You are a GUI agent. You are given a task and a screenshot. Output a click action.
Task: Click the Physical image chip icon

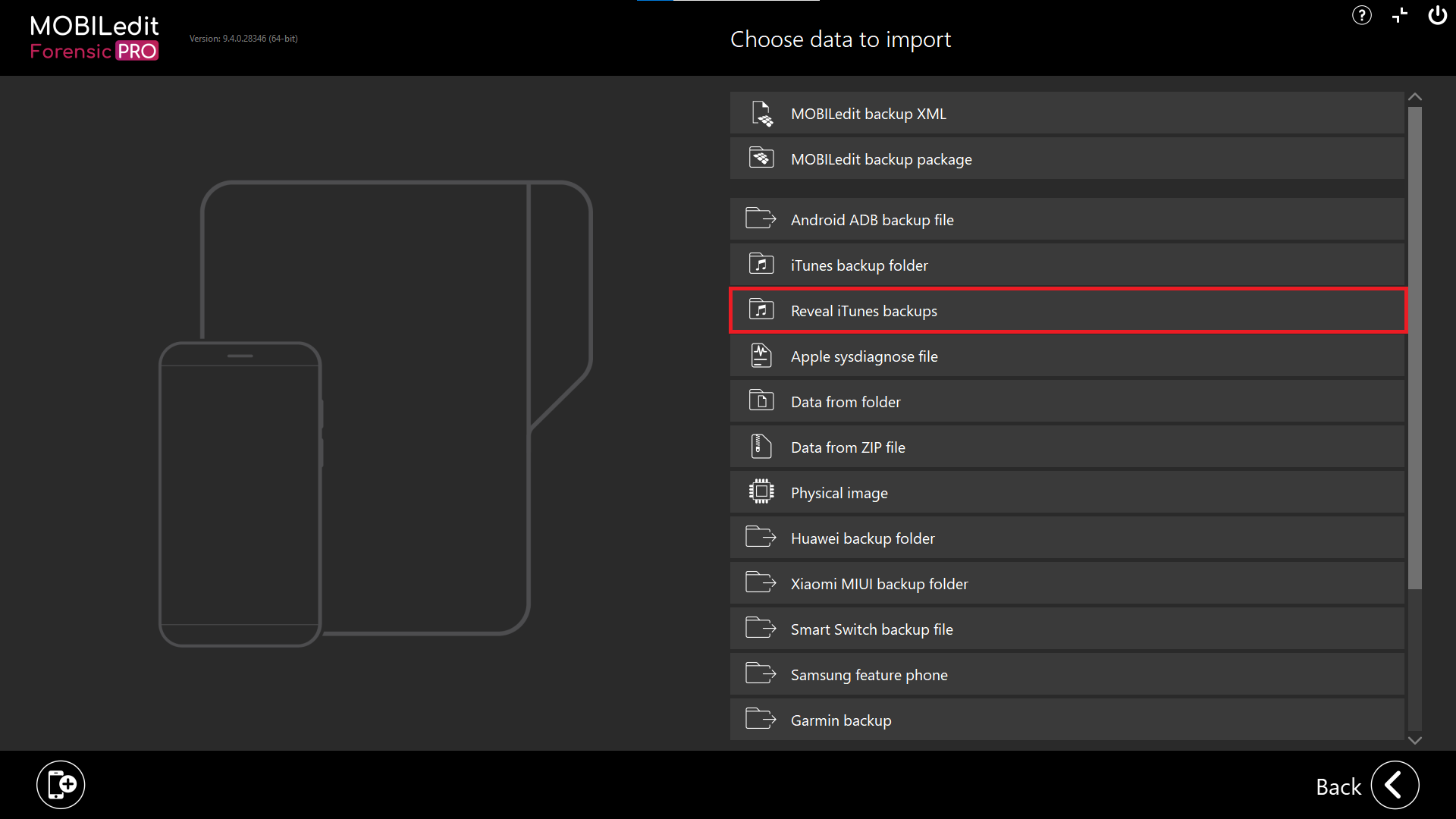coord(761,492)
